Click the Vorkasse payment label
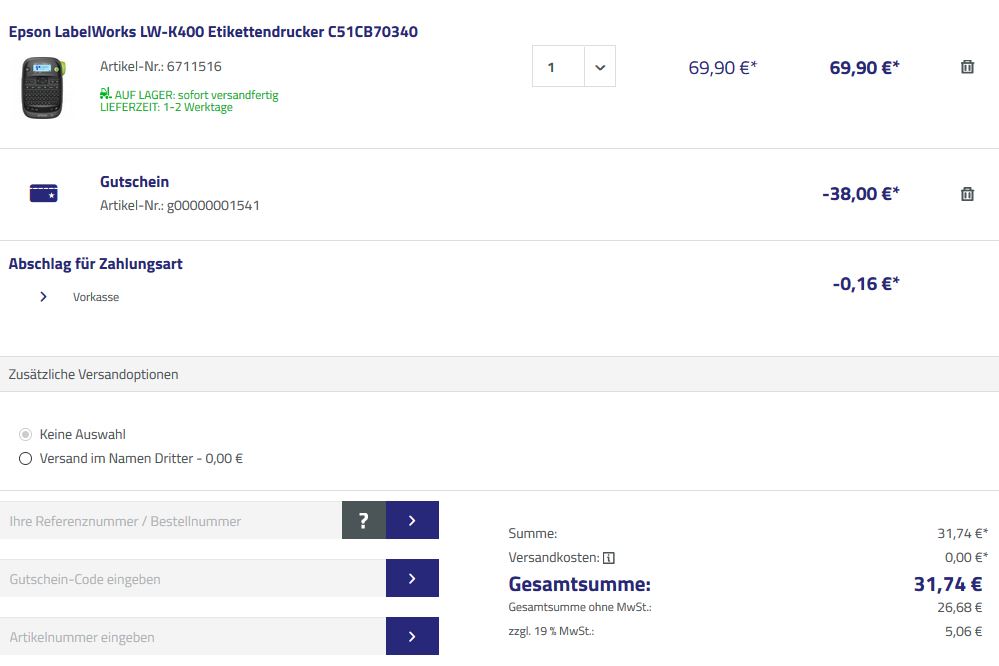Screen dimensions: 999x666 click(96, 297)
